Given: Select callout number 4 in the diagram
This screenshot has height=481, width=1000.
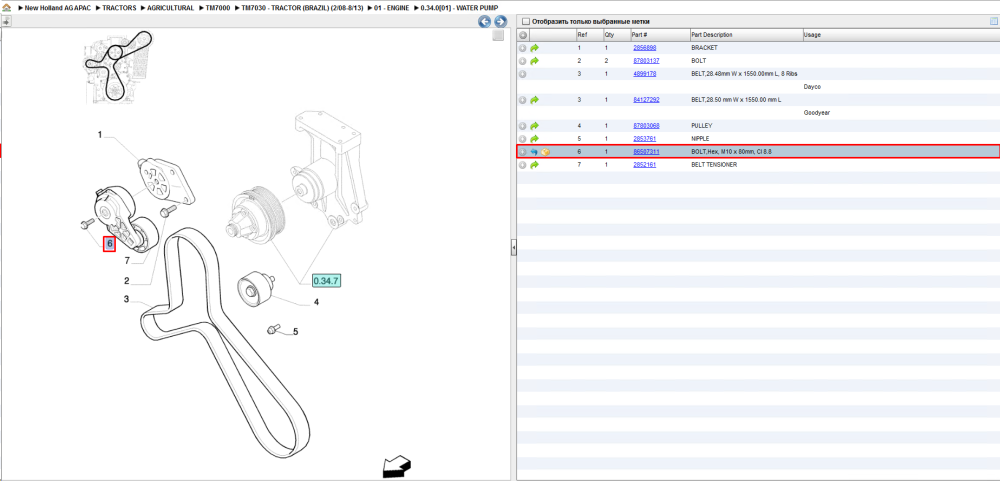Looking at the screenshot, I should click(316, 303).
